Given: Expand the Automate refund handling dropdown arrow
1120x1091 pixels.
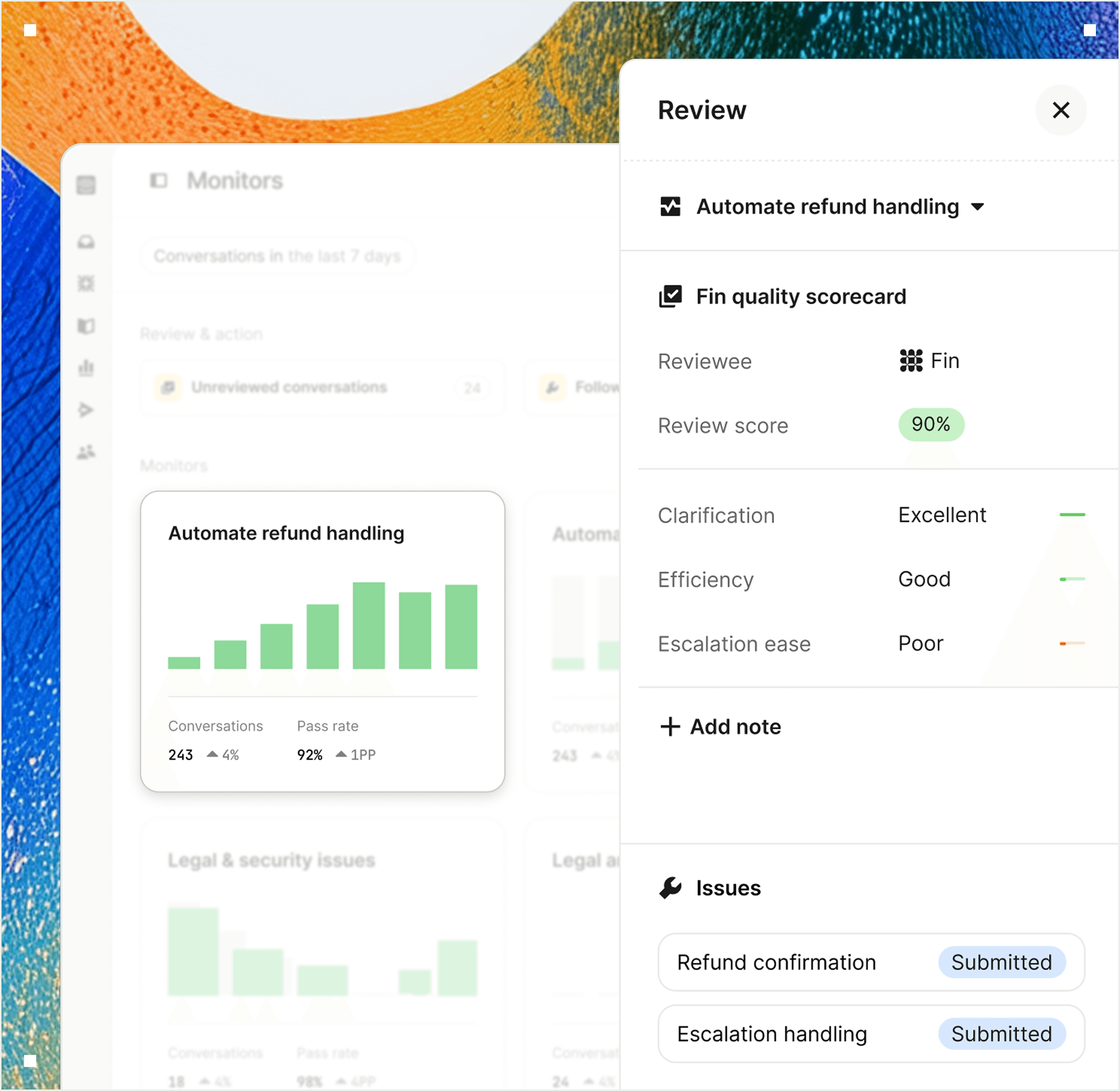Looking at the screenshot, I should [978, 207].
